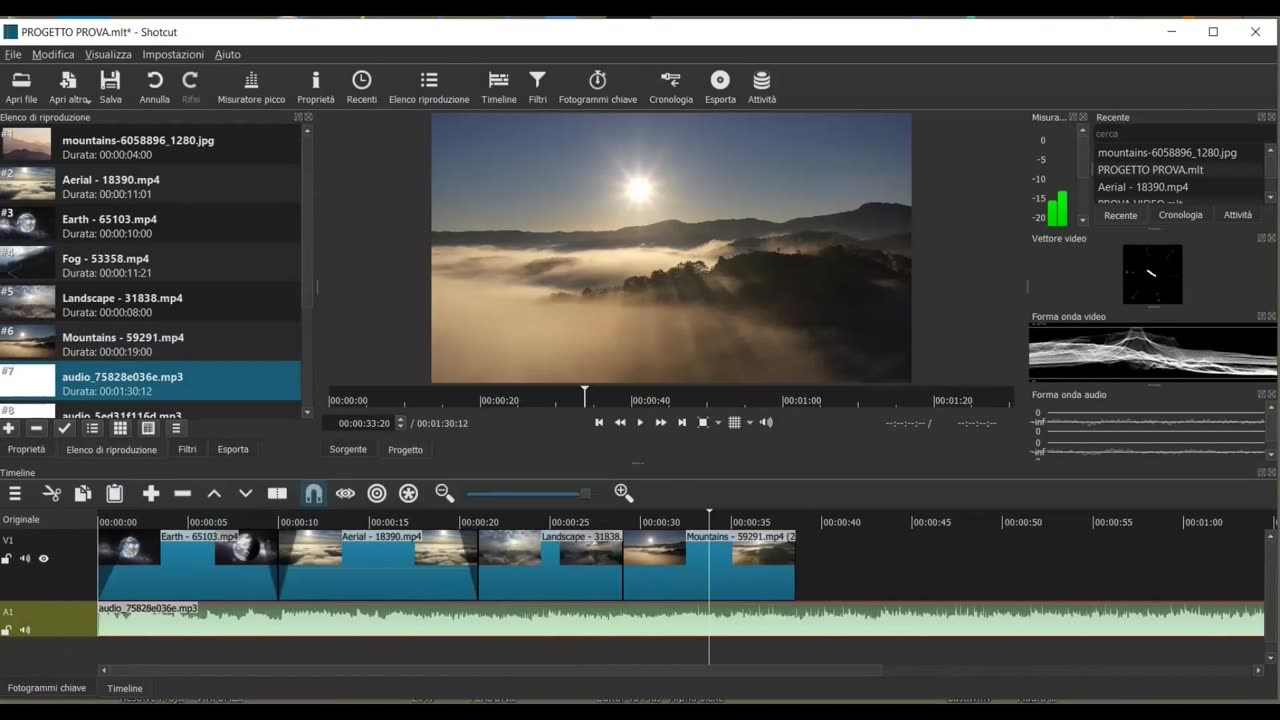Screen dimensions: 1280x720
Task: Open the timeline hamburger menu
Action: (15, 493)
